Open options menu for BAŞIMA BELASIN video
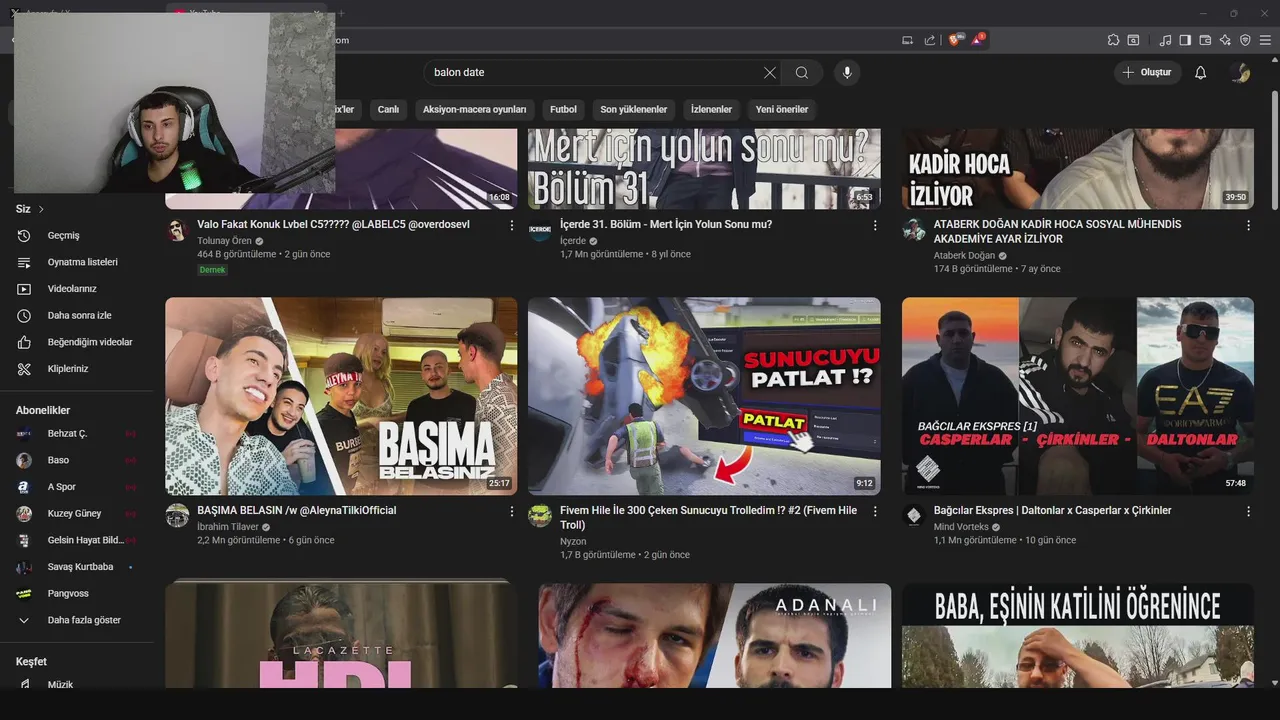Image resolution: width=1280 pixels, height=720 pixels. click(x=512, y=512)
